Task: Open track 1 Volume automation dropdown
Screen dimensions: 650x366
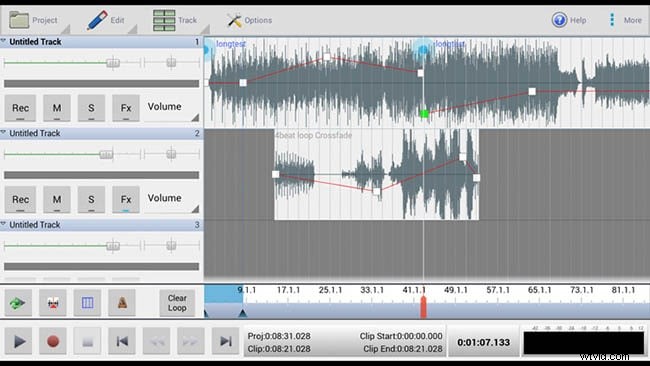Action: [x=172, y=108]
